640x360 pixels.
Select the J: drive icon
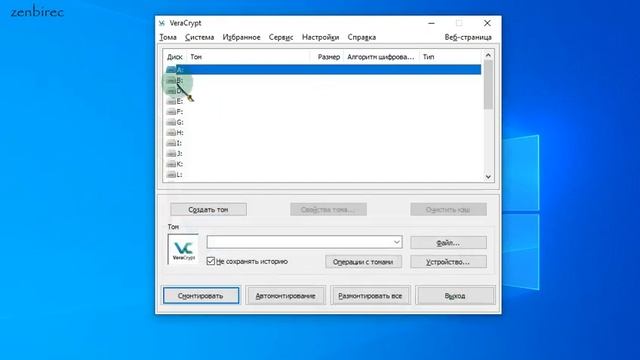click(171, 153)
